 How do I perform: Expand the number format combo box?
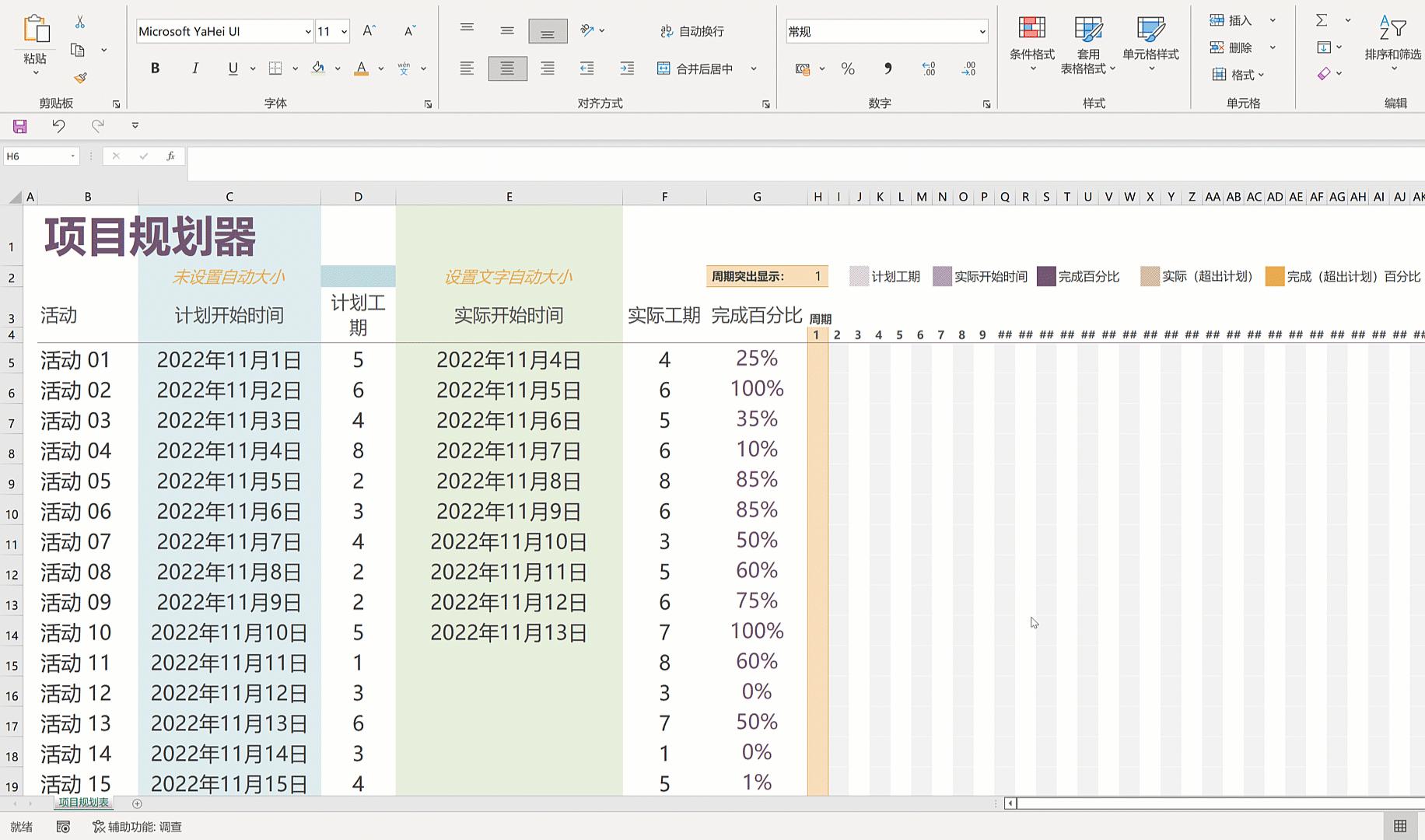point(982,32)
